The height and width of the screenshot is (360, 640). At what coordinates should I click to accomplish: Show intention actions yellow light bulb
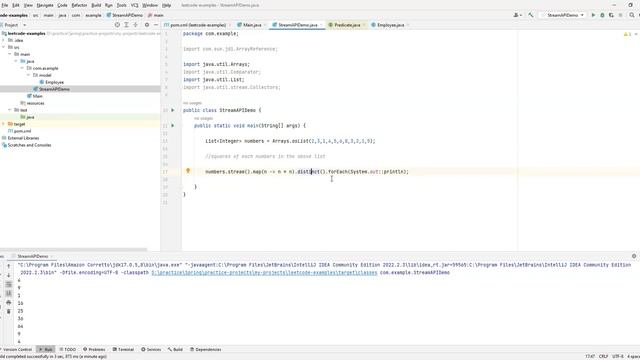pyautogui.click(x=188, y=171)
